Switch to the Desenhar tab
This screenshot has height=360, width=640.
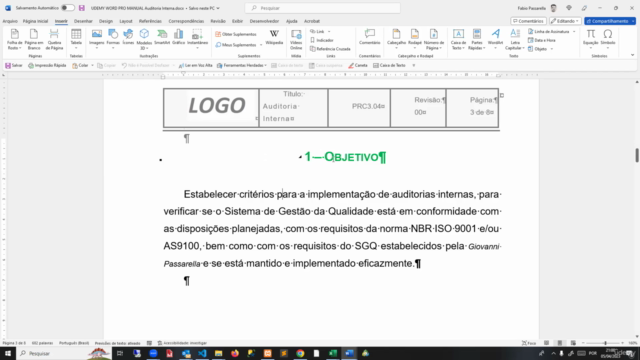(x=83, y=21)
